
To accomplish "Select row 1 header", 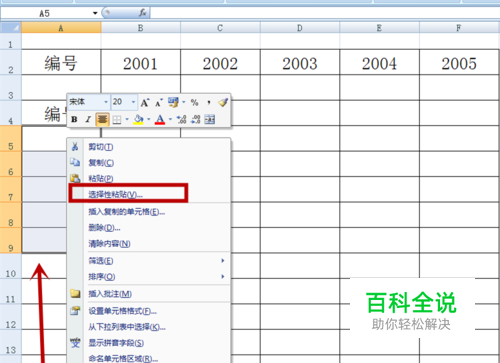I will point(11,41).
